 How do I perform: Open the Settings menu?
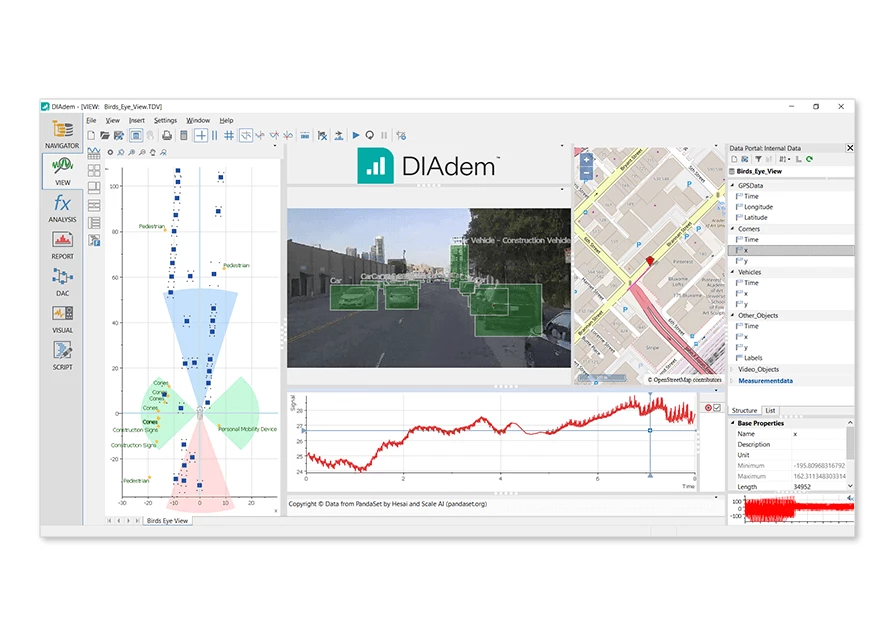click(165, 120)
